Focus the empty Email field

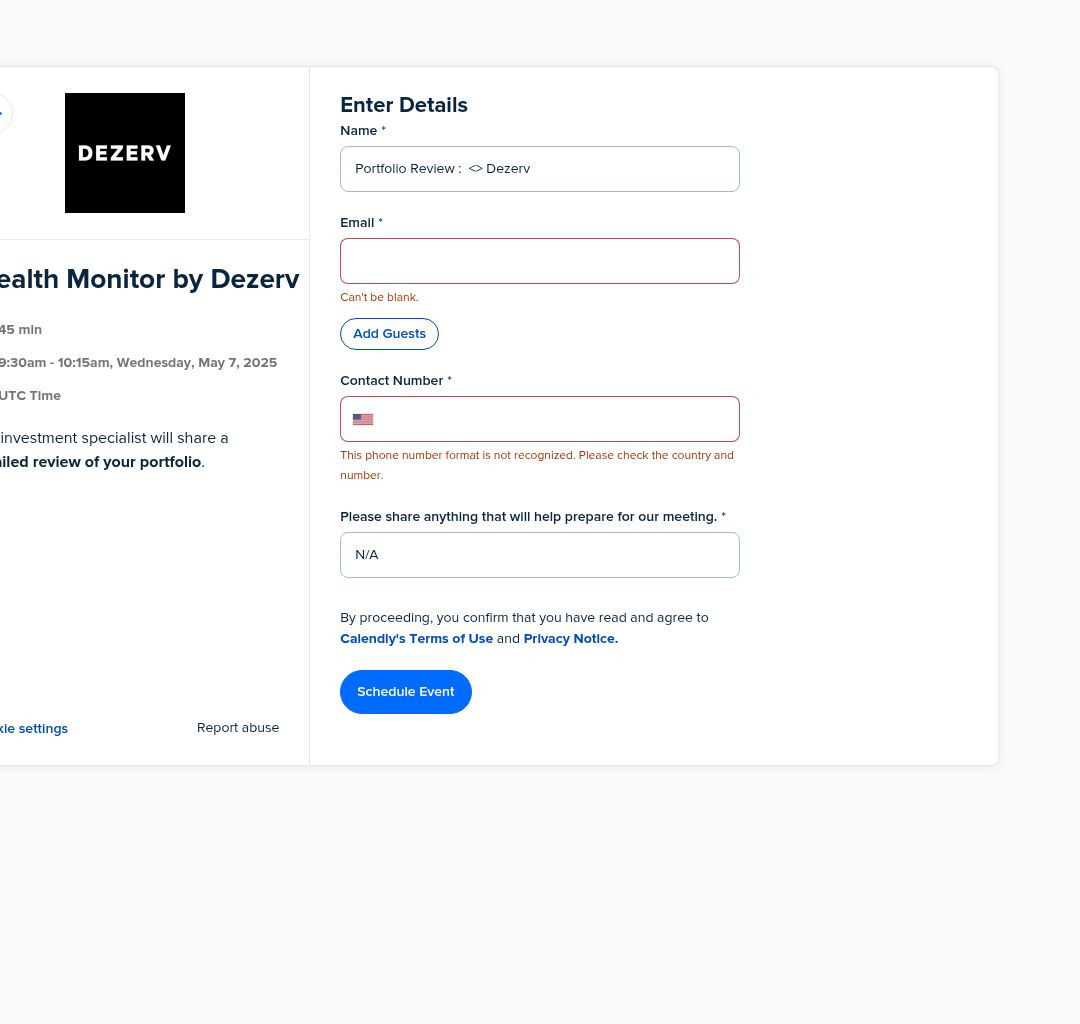click(540, 261)
